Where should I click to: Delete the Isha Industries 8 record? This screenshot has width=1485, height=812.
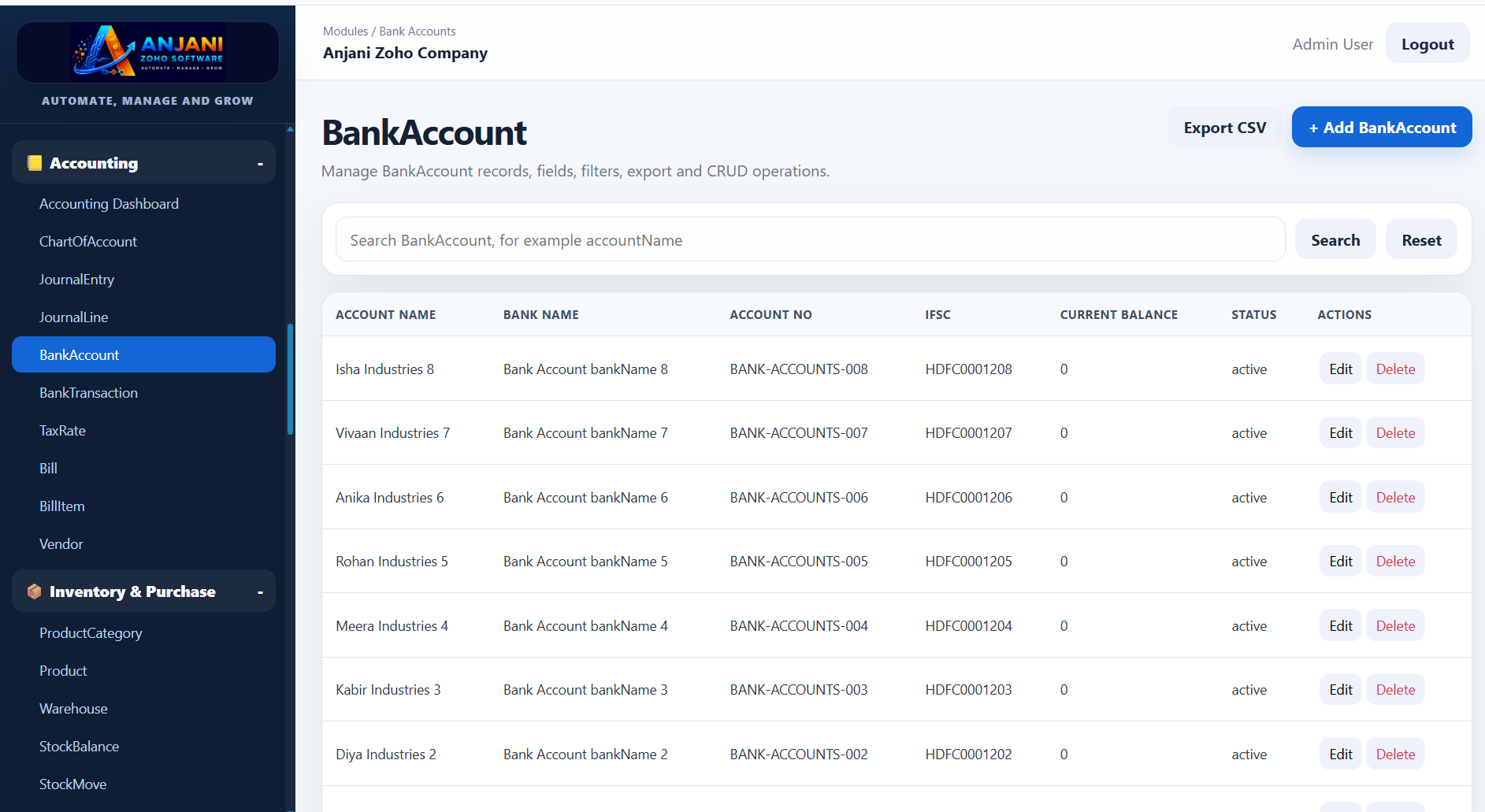[1395, 369]
